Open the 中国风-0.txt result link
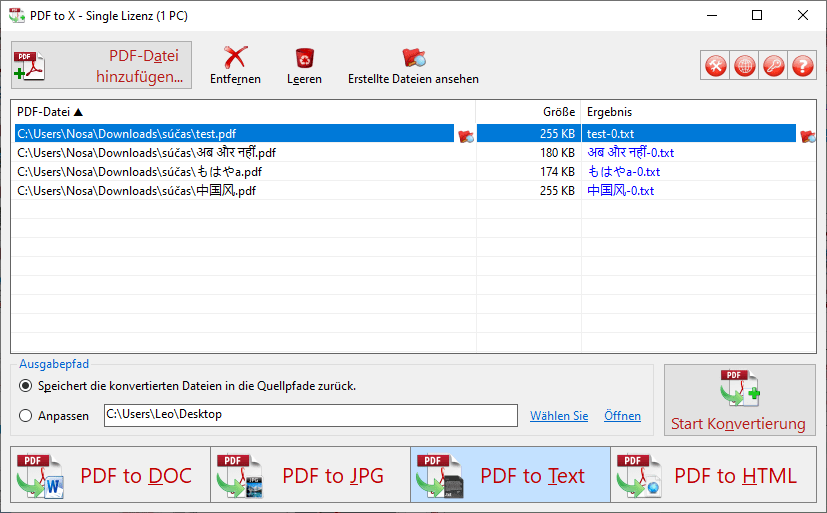Screen dimensions: 827x513 click(x=621, y=191)
